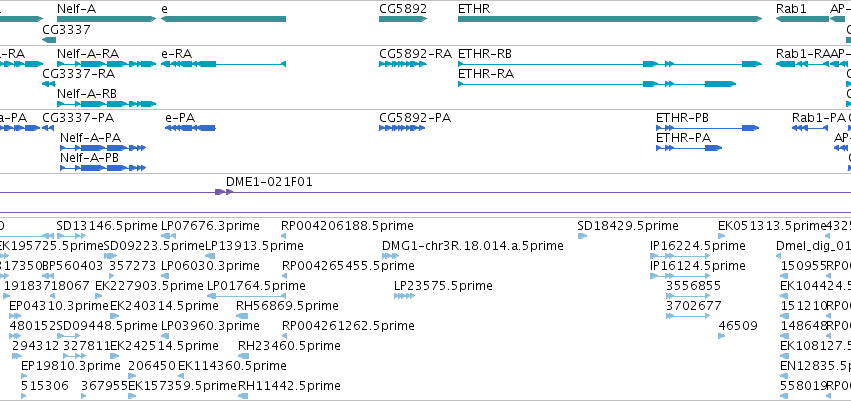The height and width of the screenshot is (401, 851).
Task: Select the e-PA protein feature
Action: [x=190, y=128]
